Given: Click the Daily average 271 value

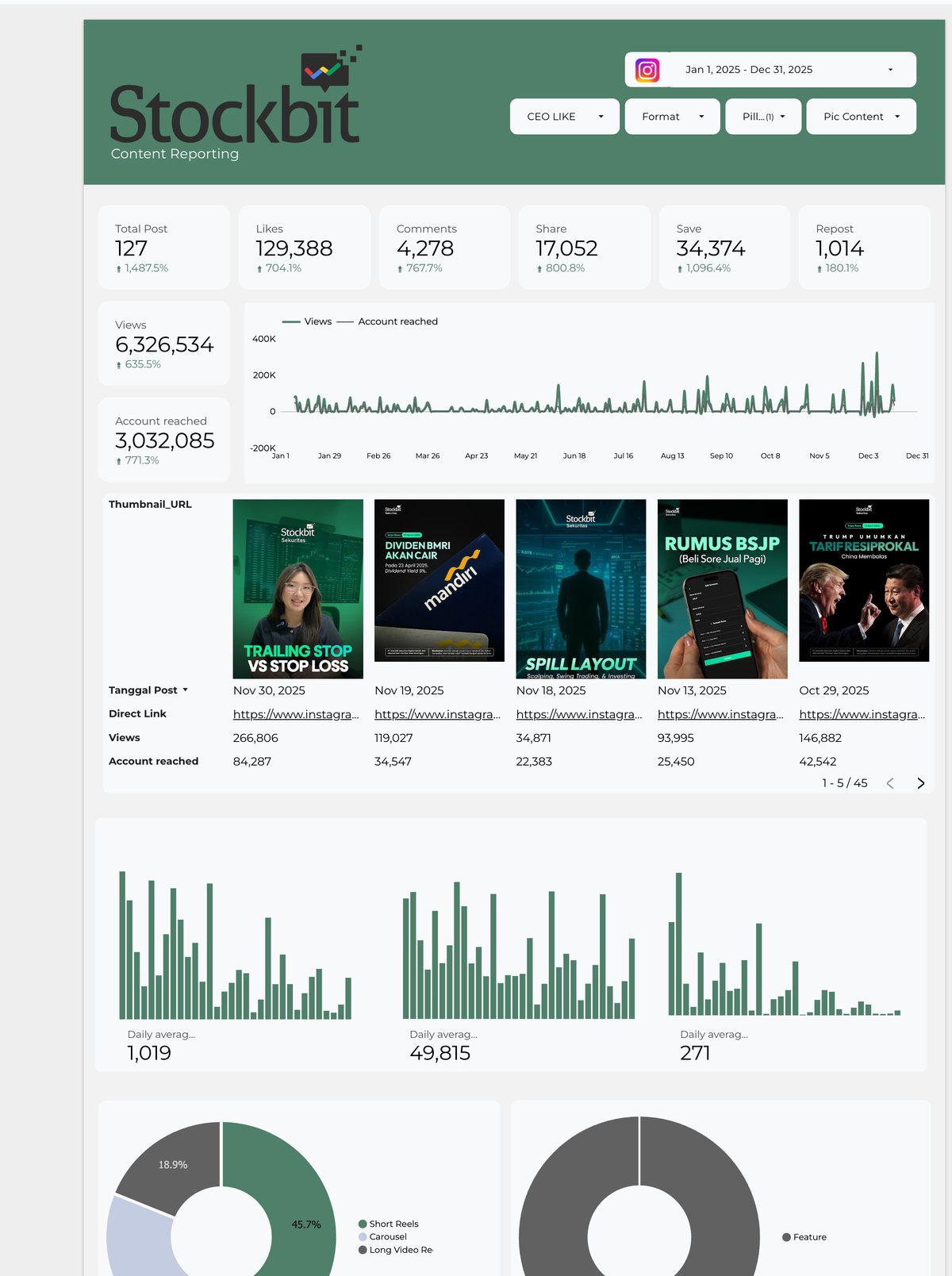Looking at the screenshot, I should [695, 1053].
